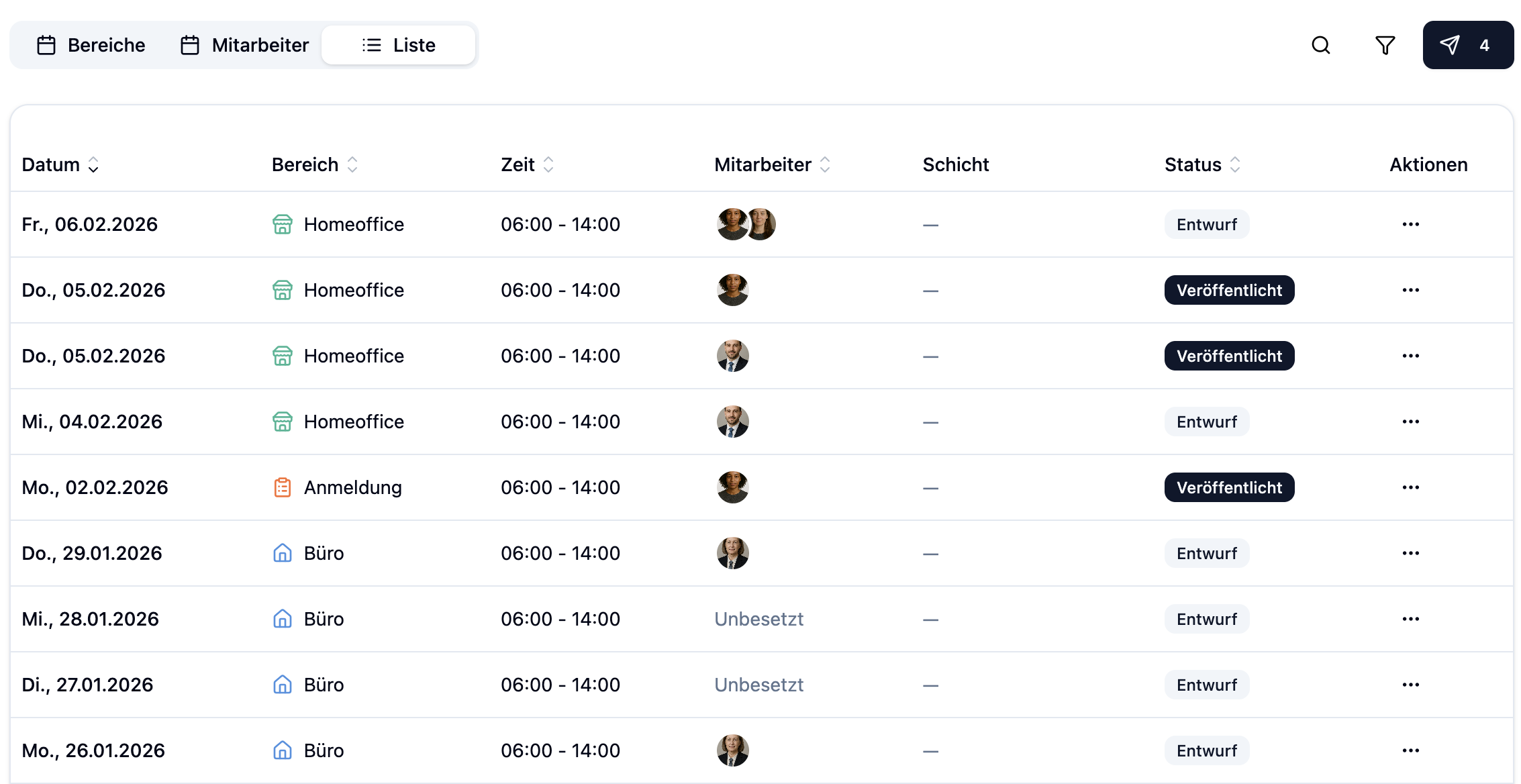The image size is (1521, 784).
Task: Click the Anmeldung clipboard icon
Action: (x=283, y=487)
